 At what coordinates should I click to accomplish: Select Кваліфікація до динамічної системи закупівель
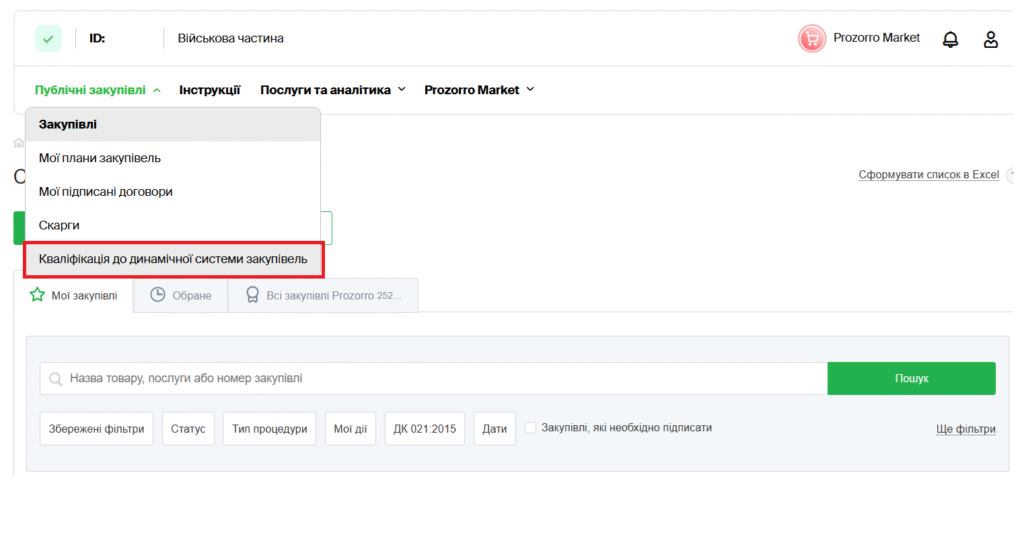point(173,259)
